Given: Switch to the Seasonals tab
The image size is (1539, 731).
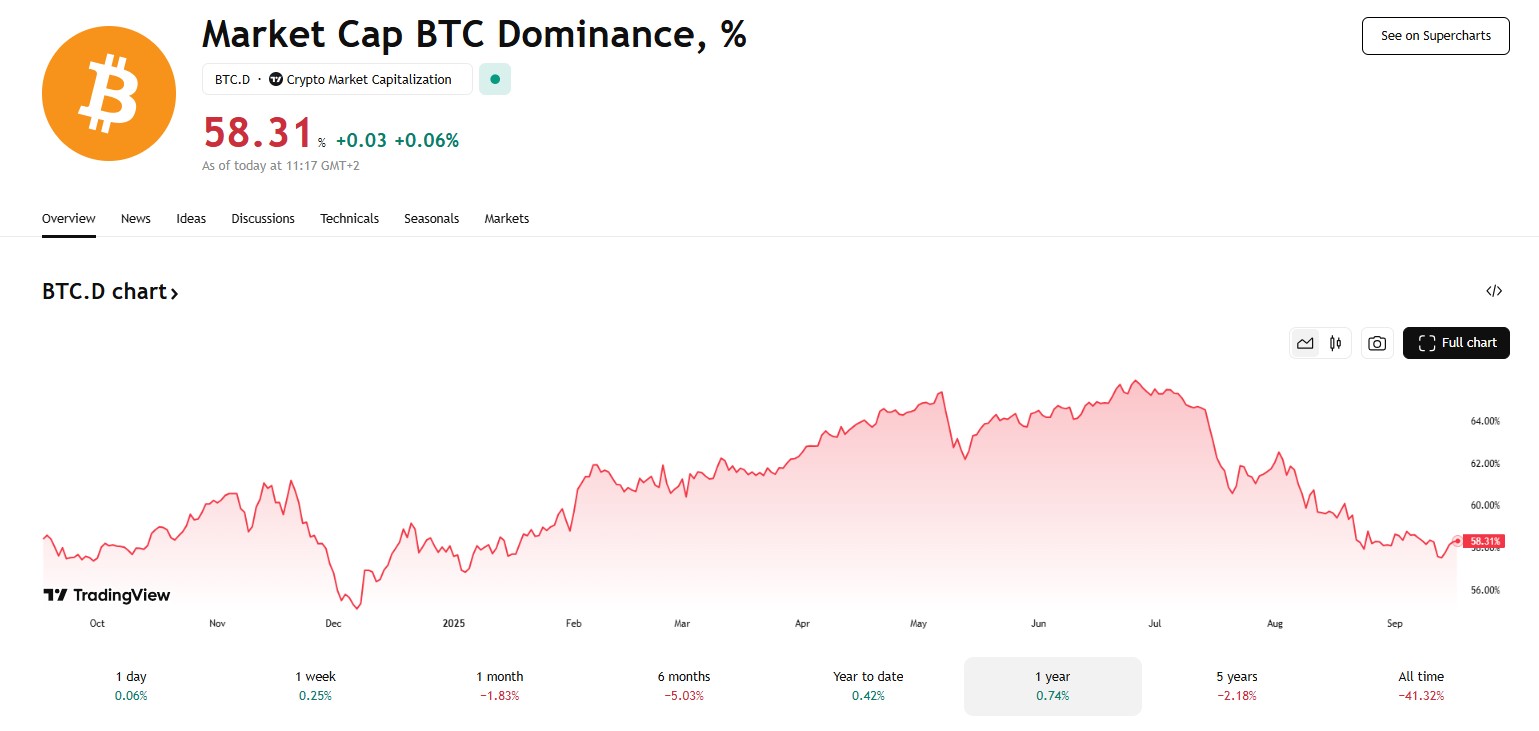Looking at the screenshot, I should (432, 218).
